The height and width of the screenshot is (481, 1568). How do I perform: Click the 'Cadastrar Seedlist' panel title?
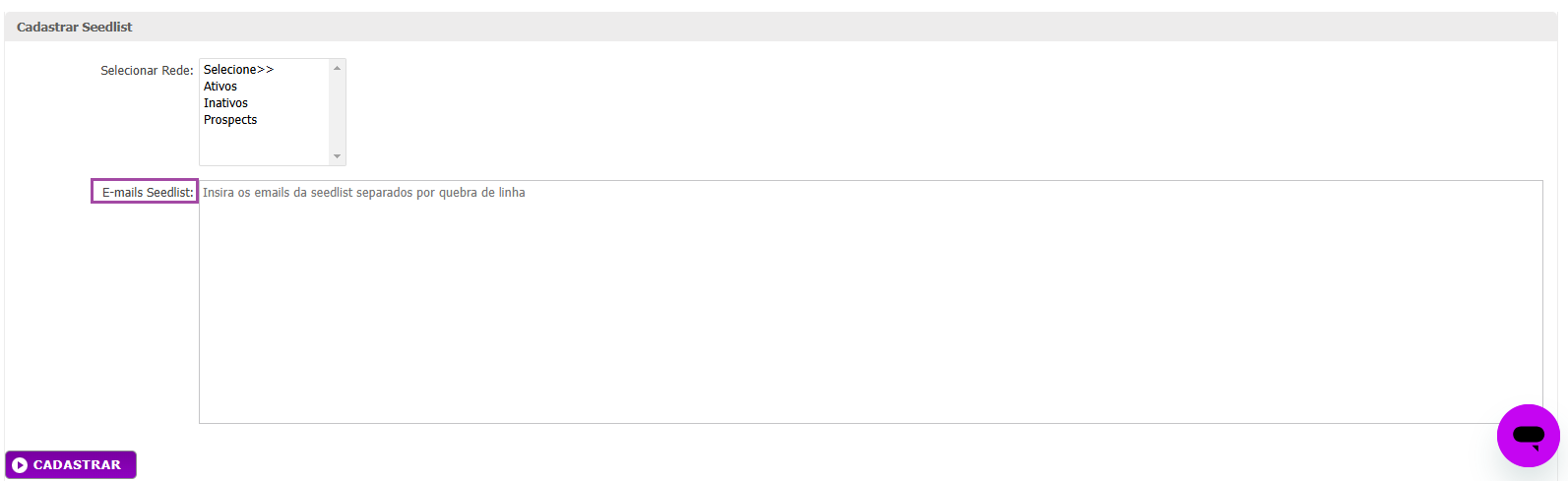(x=75, y=28)
